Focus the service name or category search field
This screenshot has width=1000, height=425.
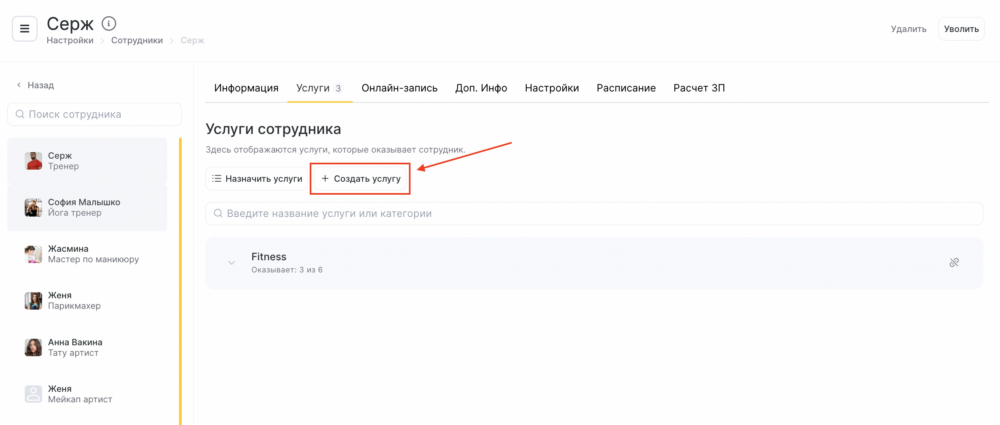tap(594, 213)
